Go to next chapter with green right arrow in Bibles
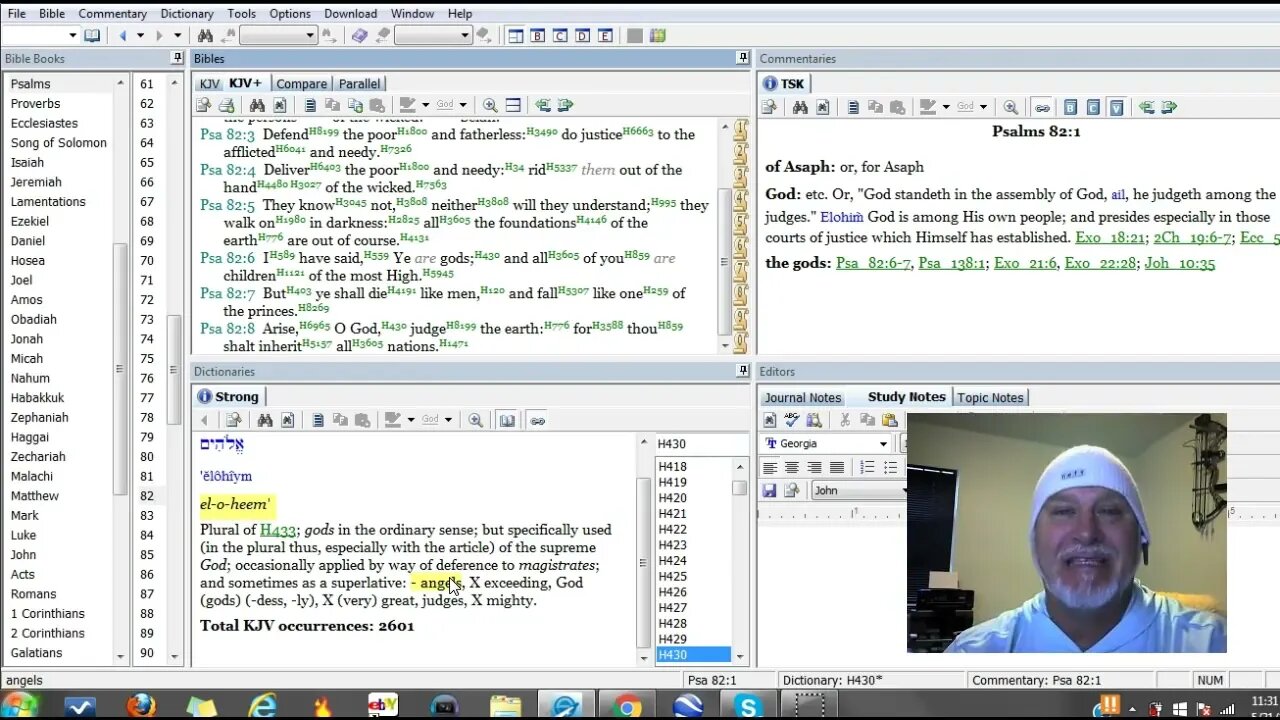Viewport: 1280px width, 720px height. click(565, 105)
